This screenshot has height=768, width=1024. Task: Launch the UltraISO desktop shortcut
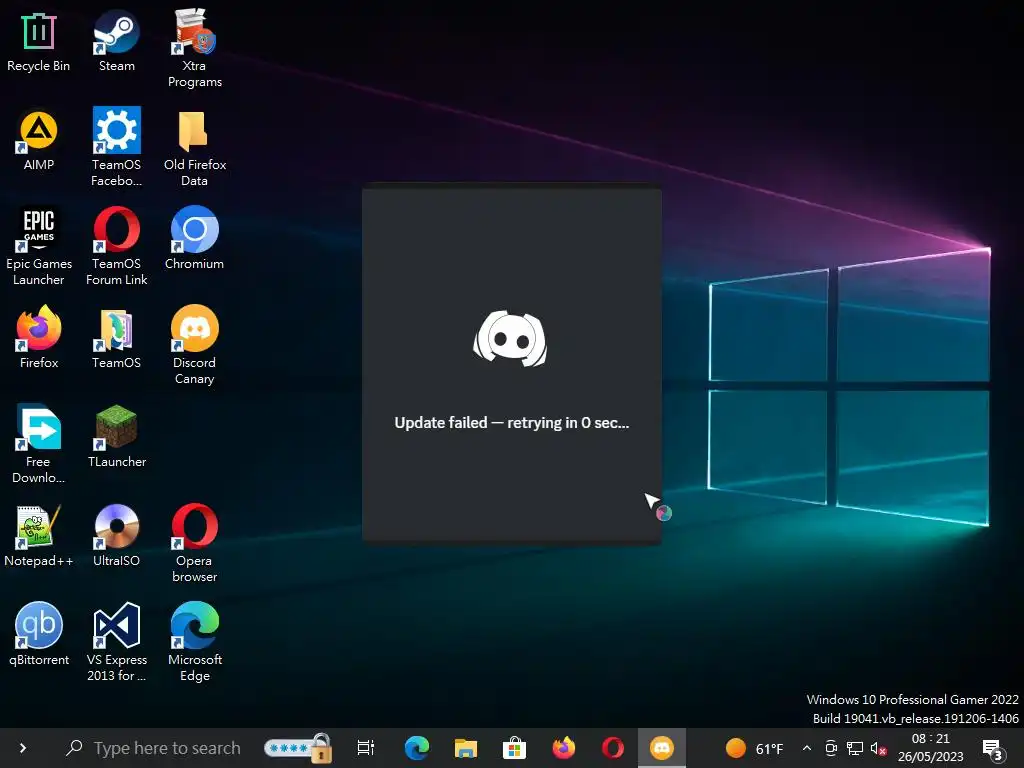point(116,536)
